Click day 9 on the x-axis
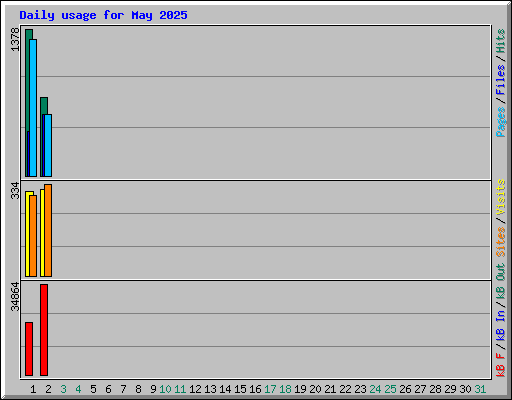 point(153,389)
